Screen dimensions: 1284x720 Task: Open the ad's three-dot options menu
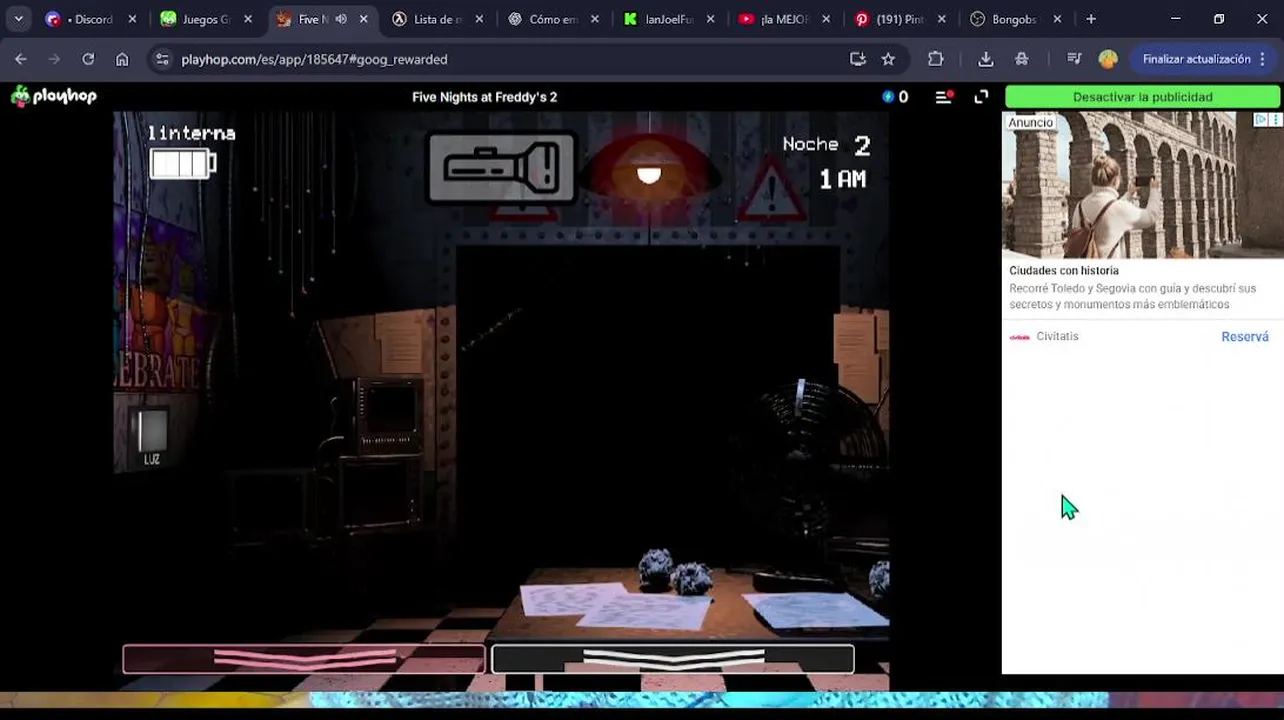tap(1275, 120)
